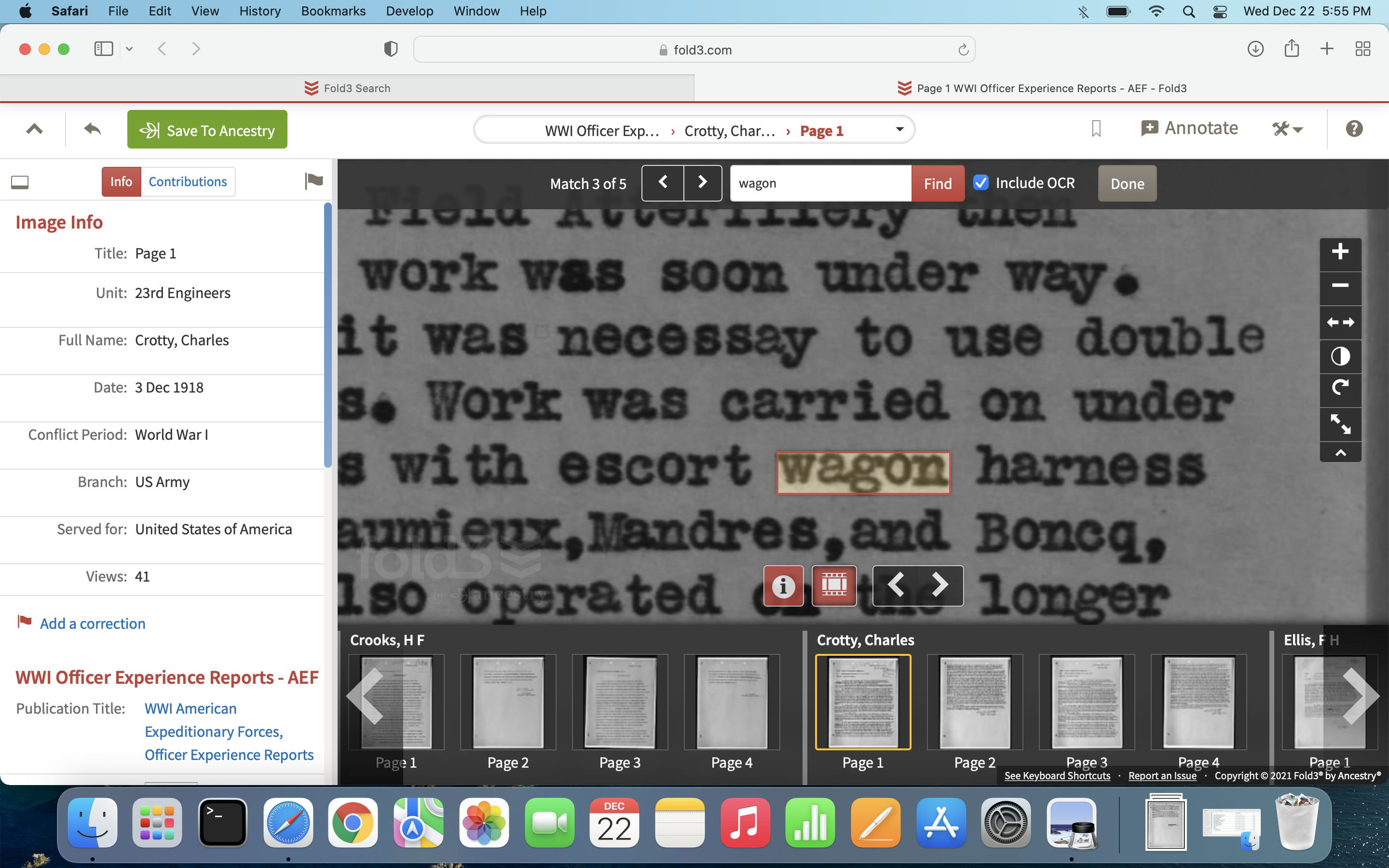1389x868 pixels.
Task: Open the contrast adjustment half-circle icon
Action: click(x=1340, y=356)
